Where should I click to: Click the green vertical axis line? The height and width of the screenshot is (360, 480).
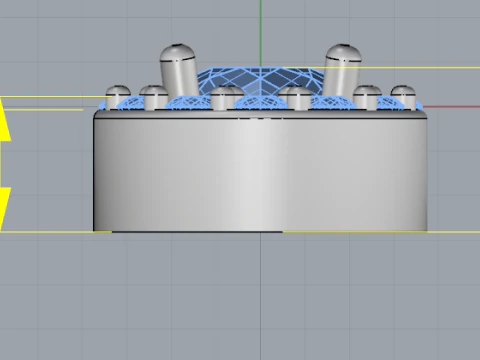point(261,33)
